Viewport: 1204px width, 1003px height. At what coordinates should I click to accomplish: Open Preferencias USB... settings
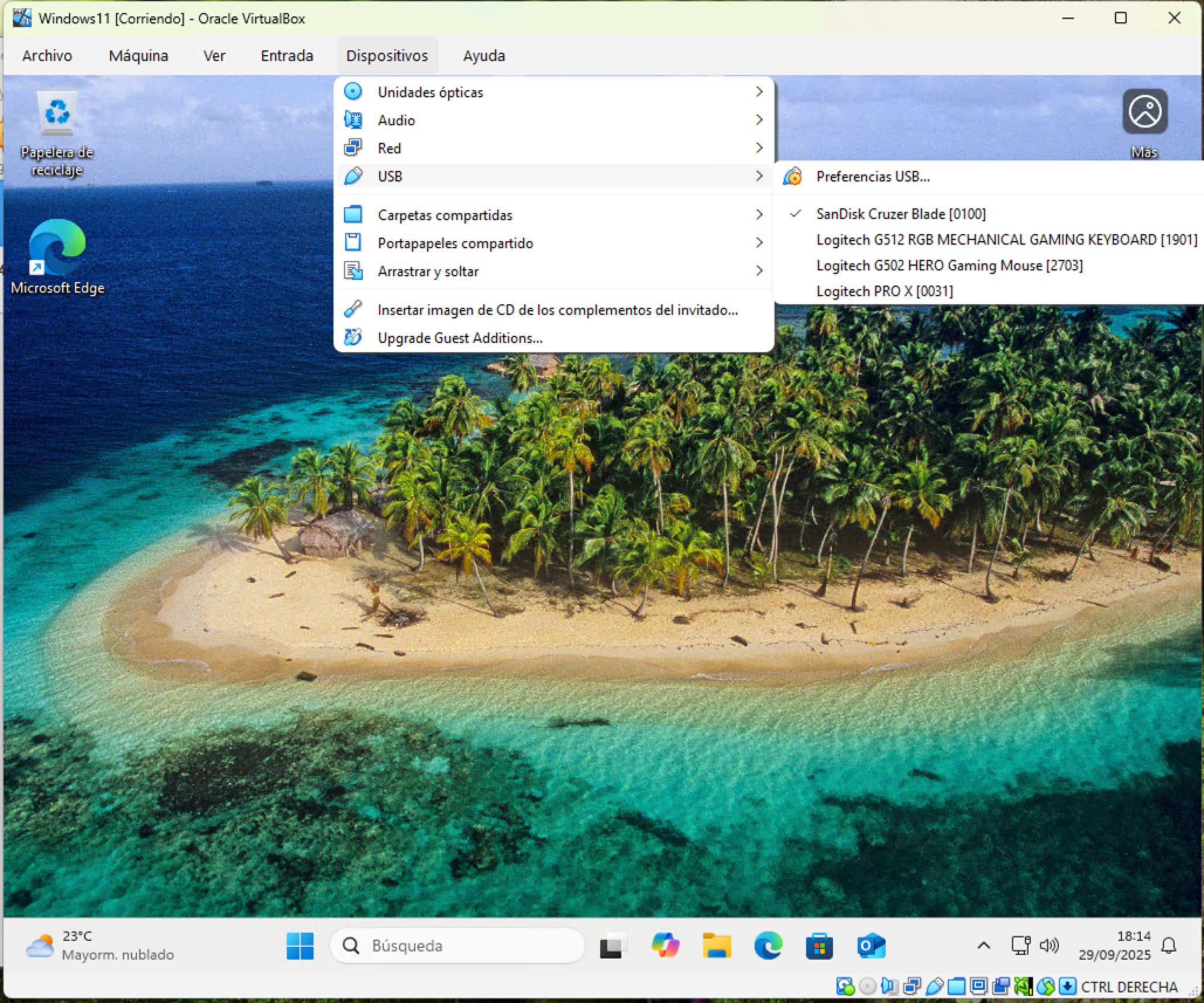(x=989, y=176)
